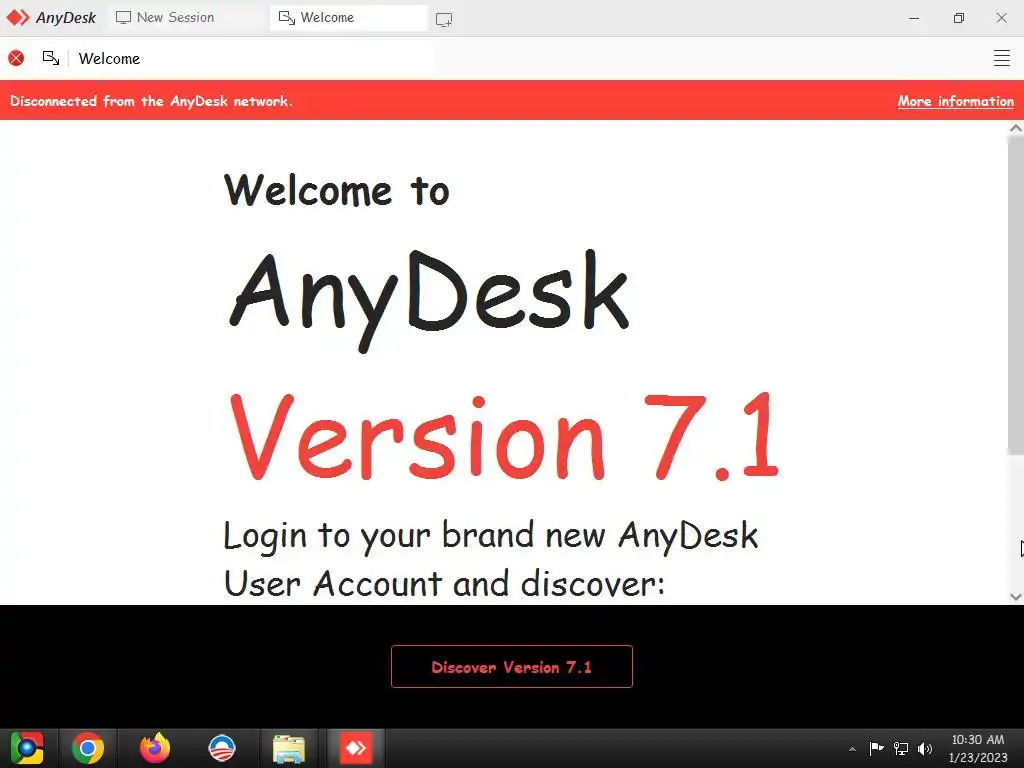
Task: Restore down the AnyDesk window
Action: (958, 18)
